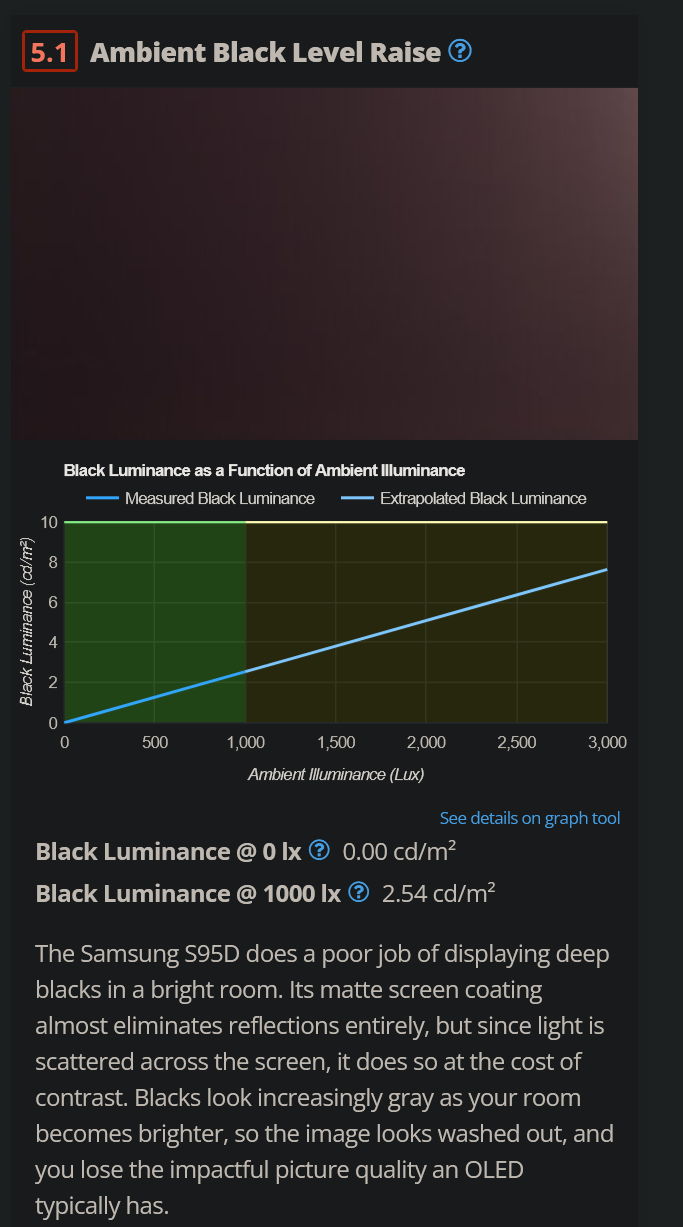Click the help icon beside Black Luminance @ 1000 lx
Viewport: 683px width, 1227px height.
point(357,892)
